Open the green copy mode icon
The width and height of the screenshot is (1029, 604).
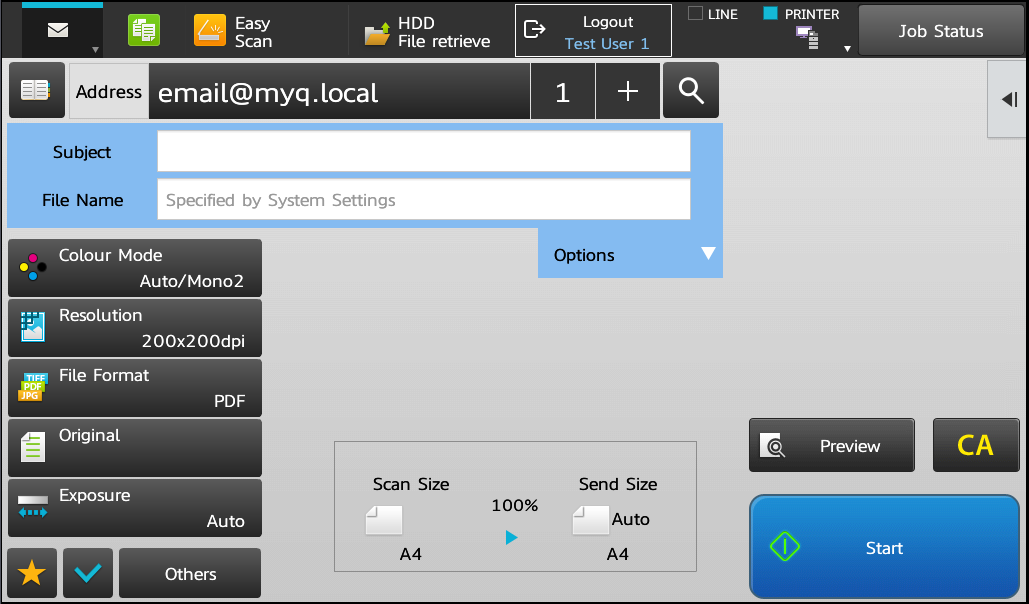pos(144,31)
